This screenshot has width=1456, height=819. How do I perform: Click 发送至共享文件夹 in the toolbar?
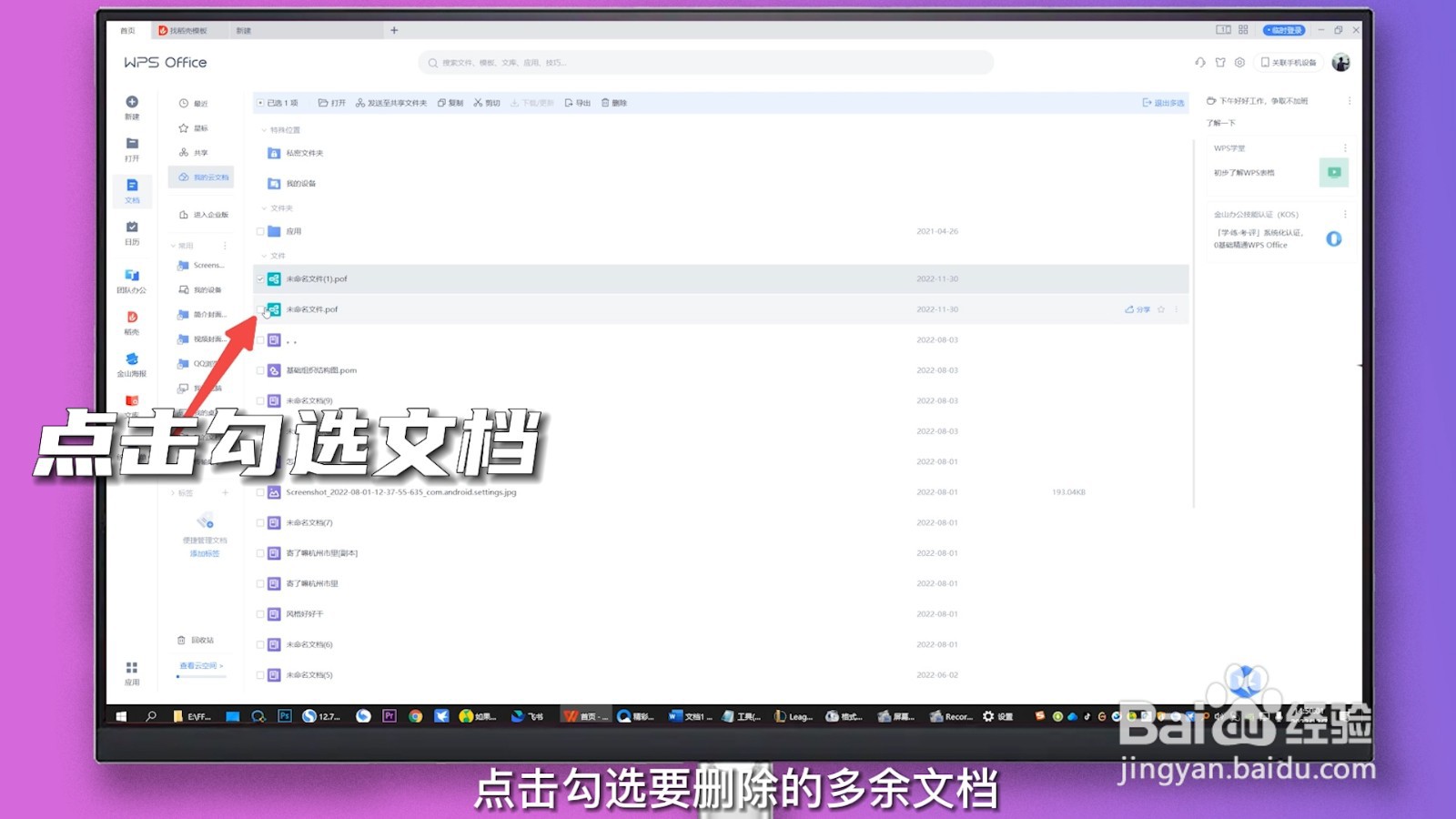point(391,103)
